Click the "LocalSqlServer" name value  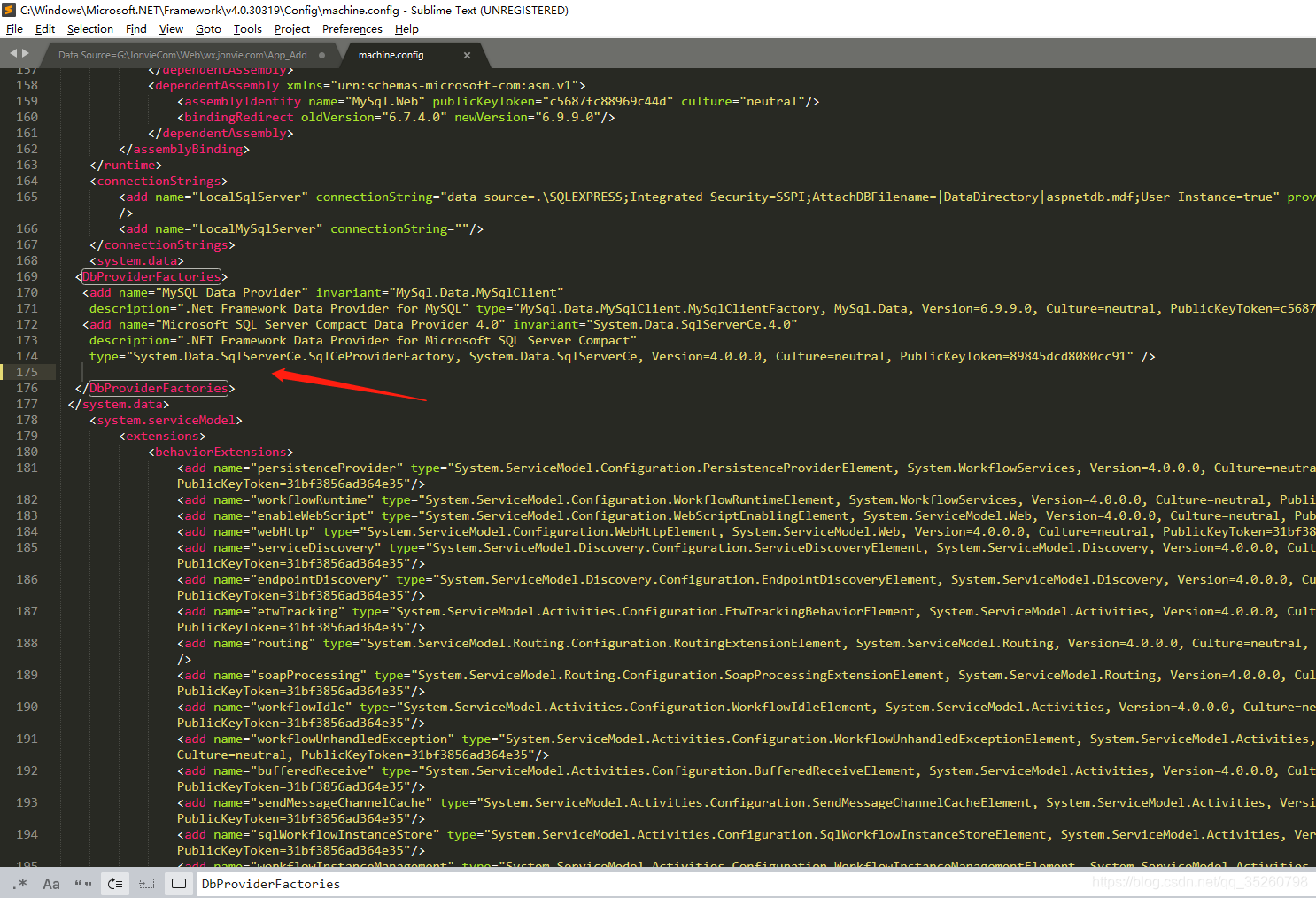[250, 197]
